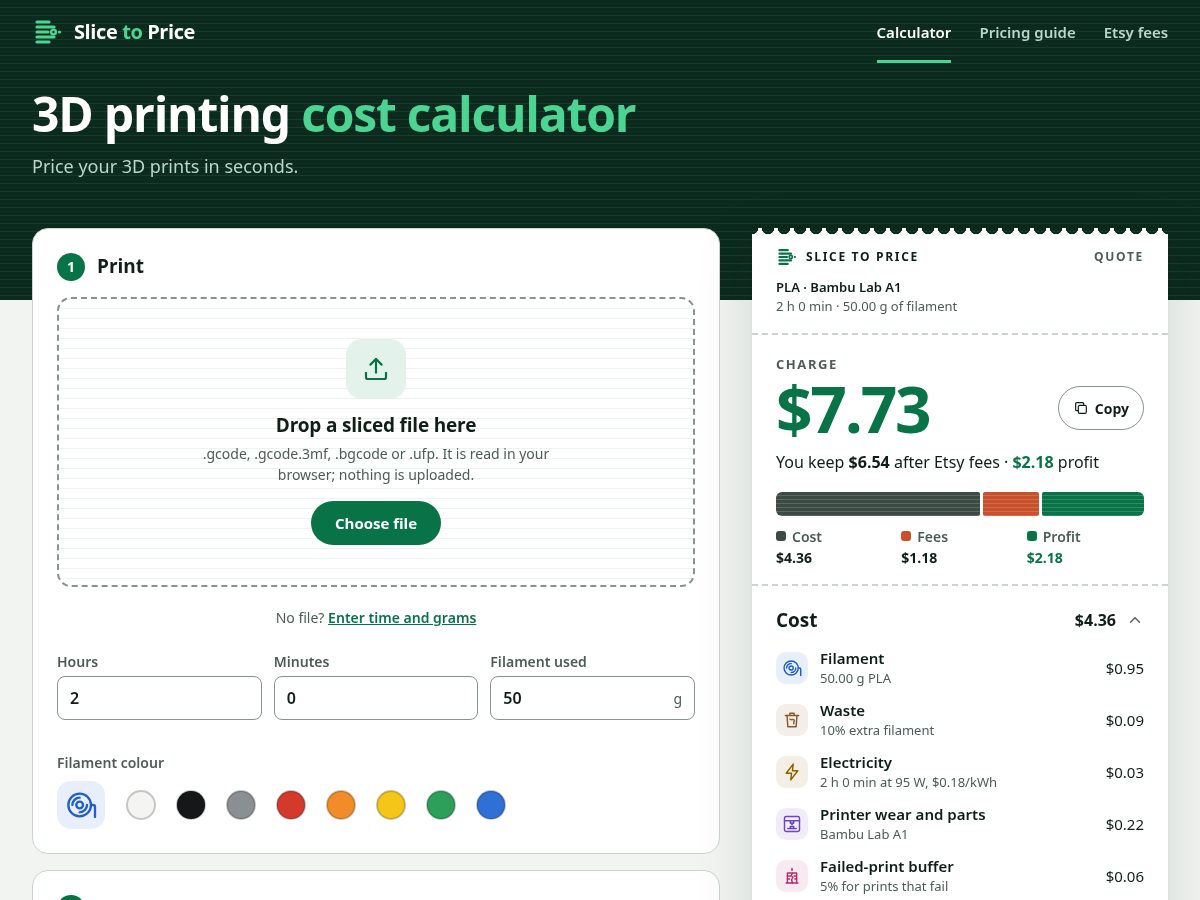Select the green filament colour
Image resolution: width=1200 pixels, height=900 pixels.
[441, 805]
